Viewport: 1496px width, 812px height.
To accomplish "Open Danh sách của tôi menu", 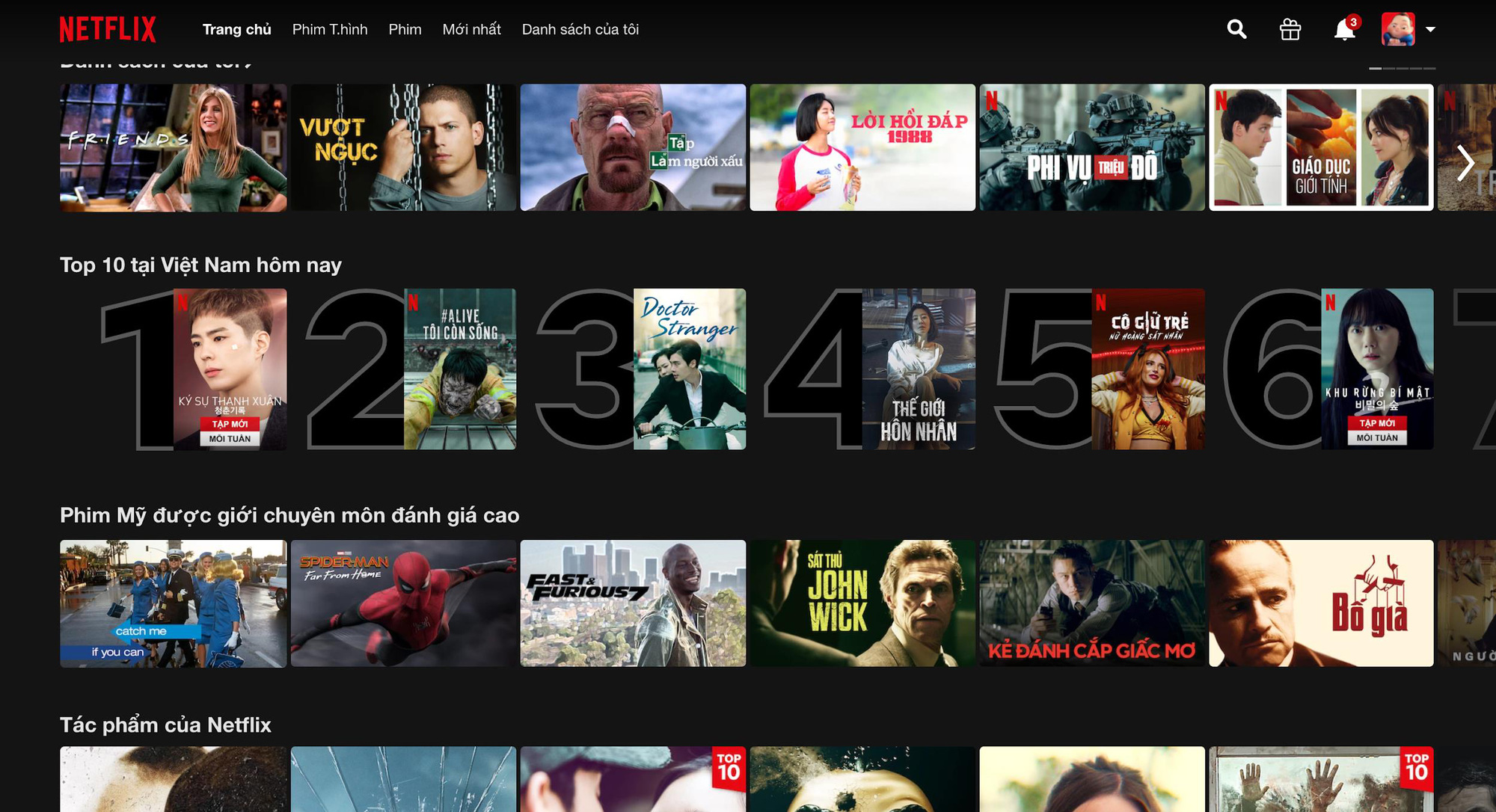I will pos(580,29).
